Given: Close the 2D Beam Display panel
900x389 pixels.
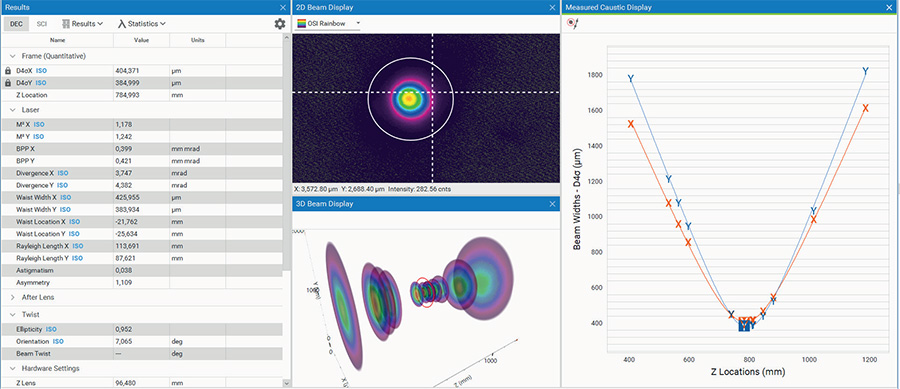Looking at the screenshot, I should tap(553, 7).
